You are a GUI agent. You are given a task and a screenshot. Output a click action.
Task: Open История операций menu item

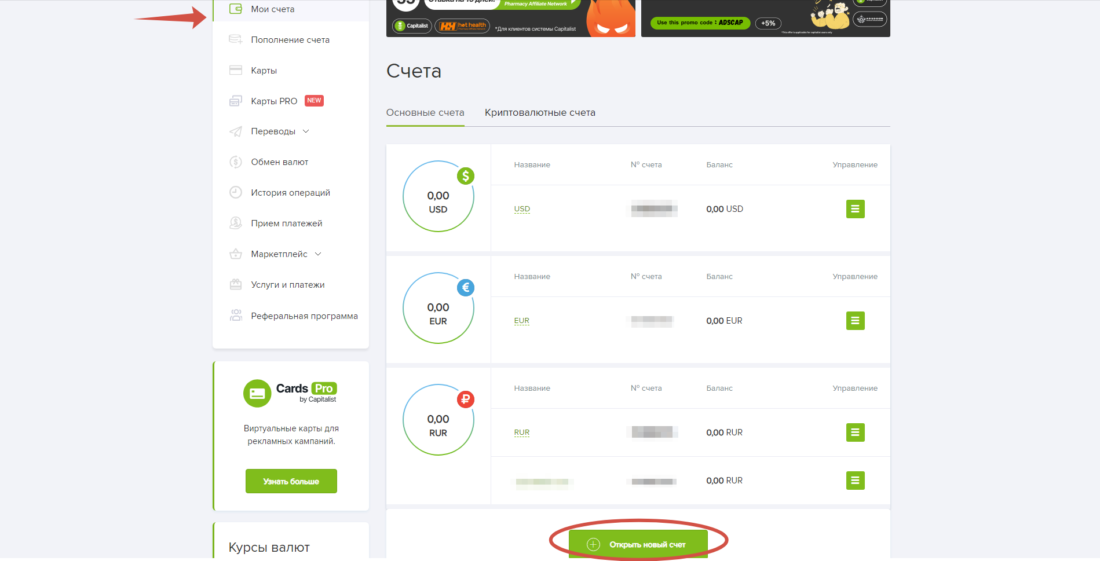pyautogui.click(x=291, y=193)
